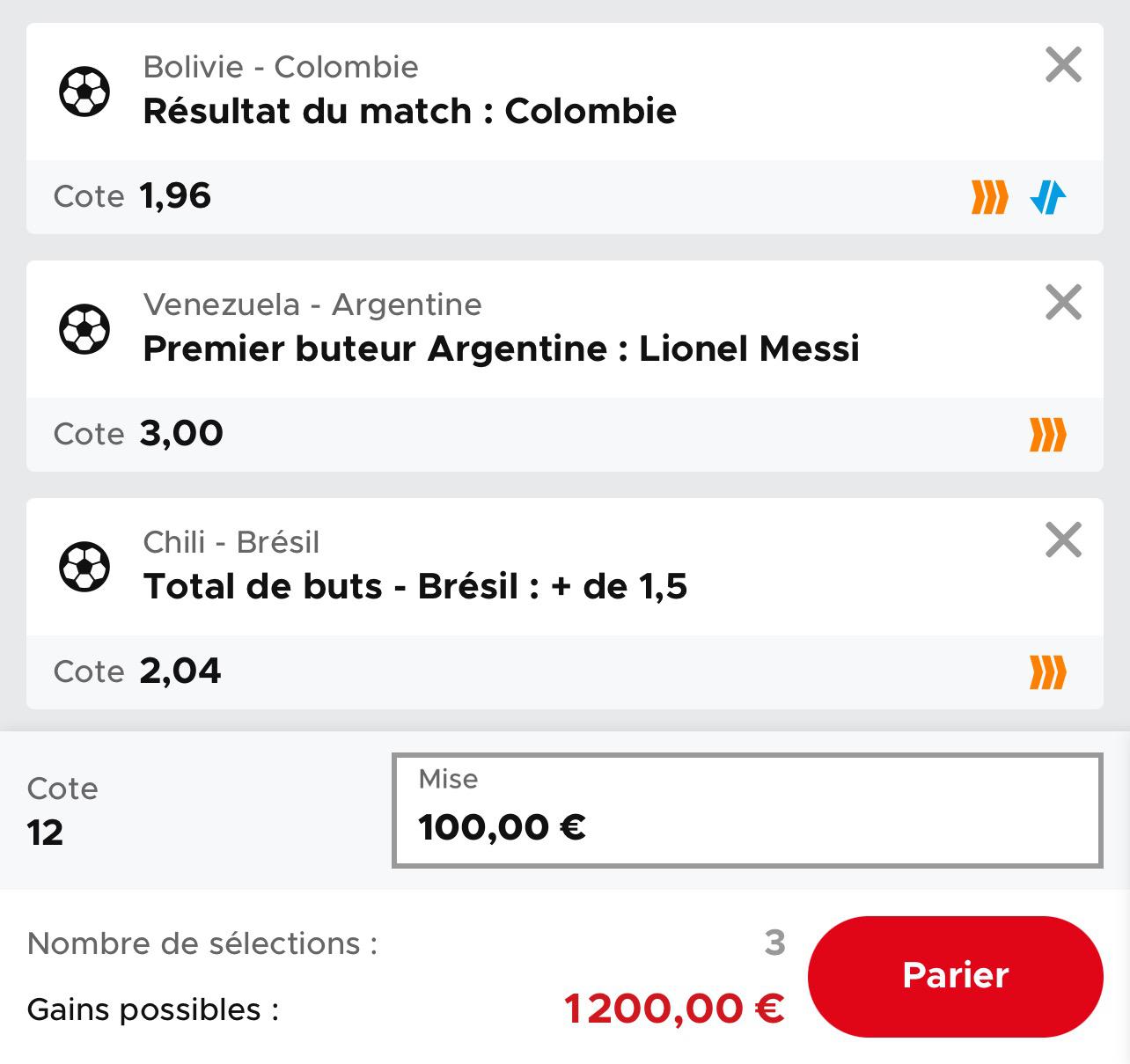The image size is (1130, 1064).
Task: Click the 2,04 odds value
Action: coord(180,671)
